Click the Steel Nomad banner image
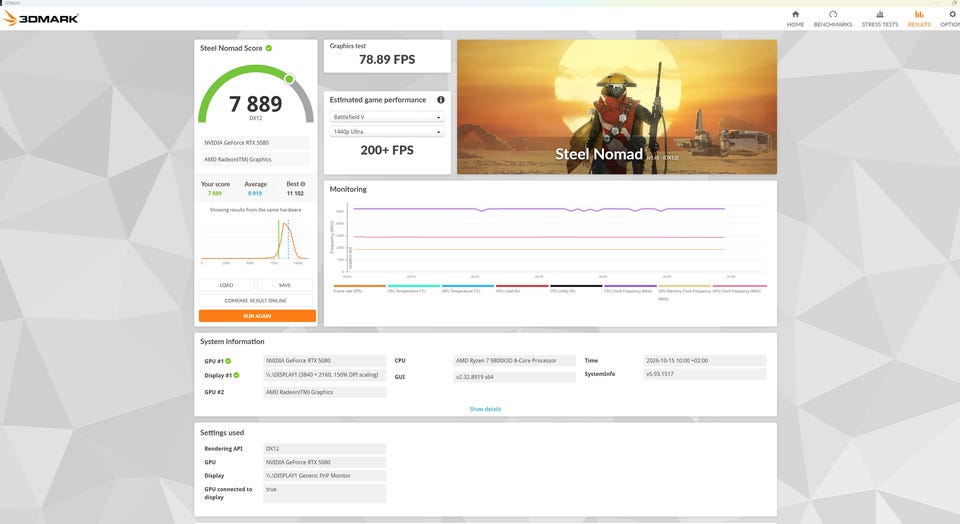 617,107
